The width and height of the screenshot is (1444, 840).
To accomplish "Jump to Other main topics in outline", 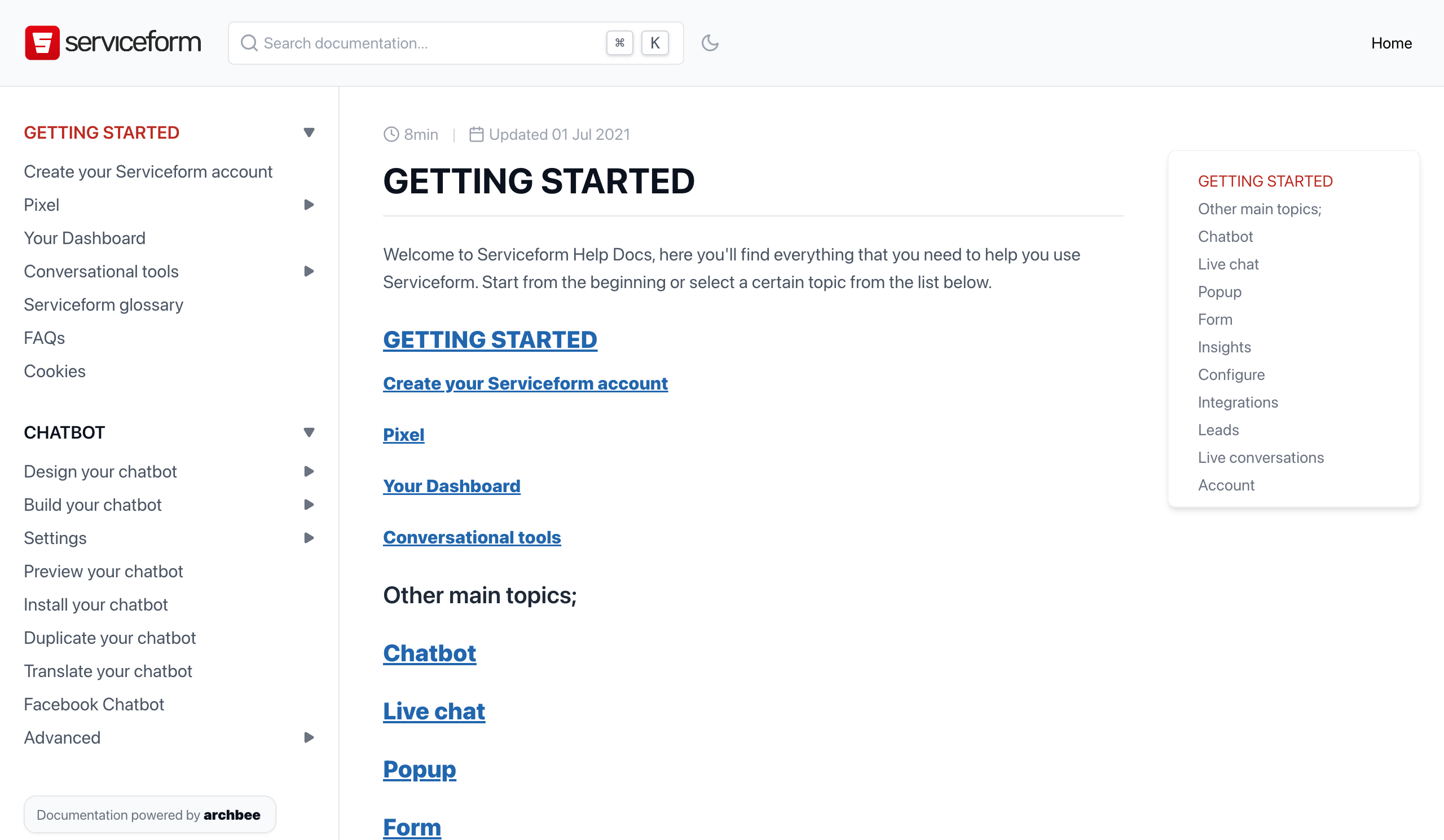I will pyautogui.click(x=1260, y=209).
